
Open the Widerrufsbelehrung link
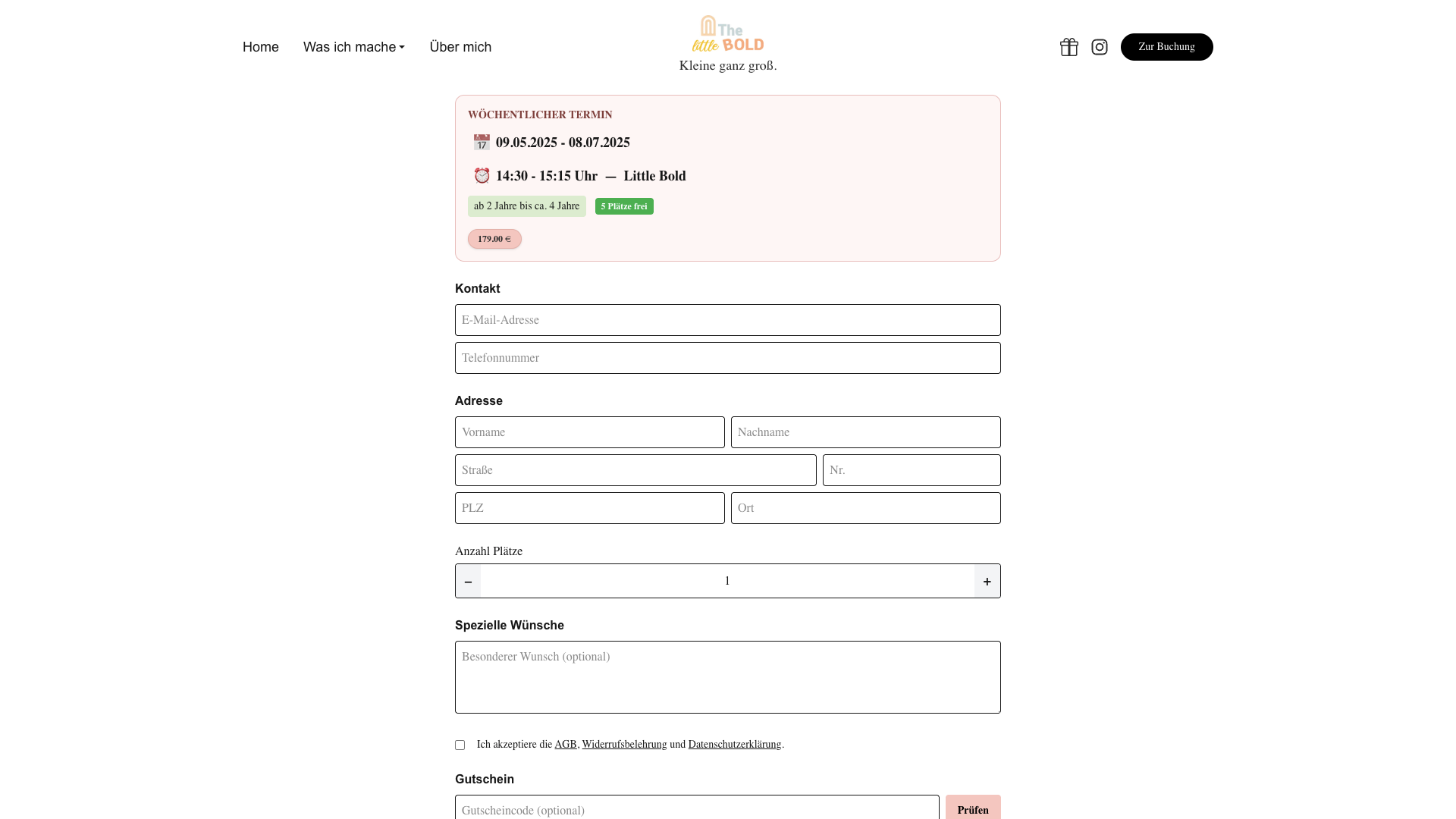(624, 745)
